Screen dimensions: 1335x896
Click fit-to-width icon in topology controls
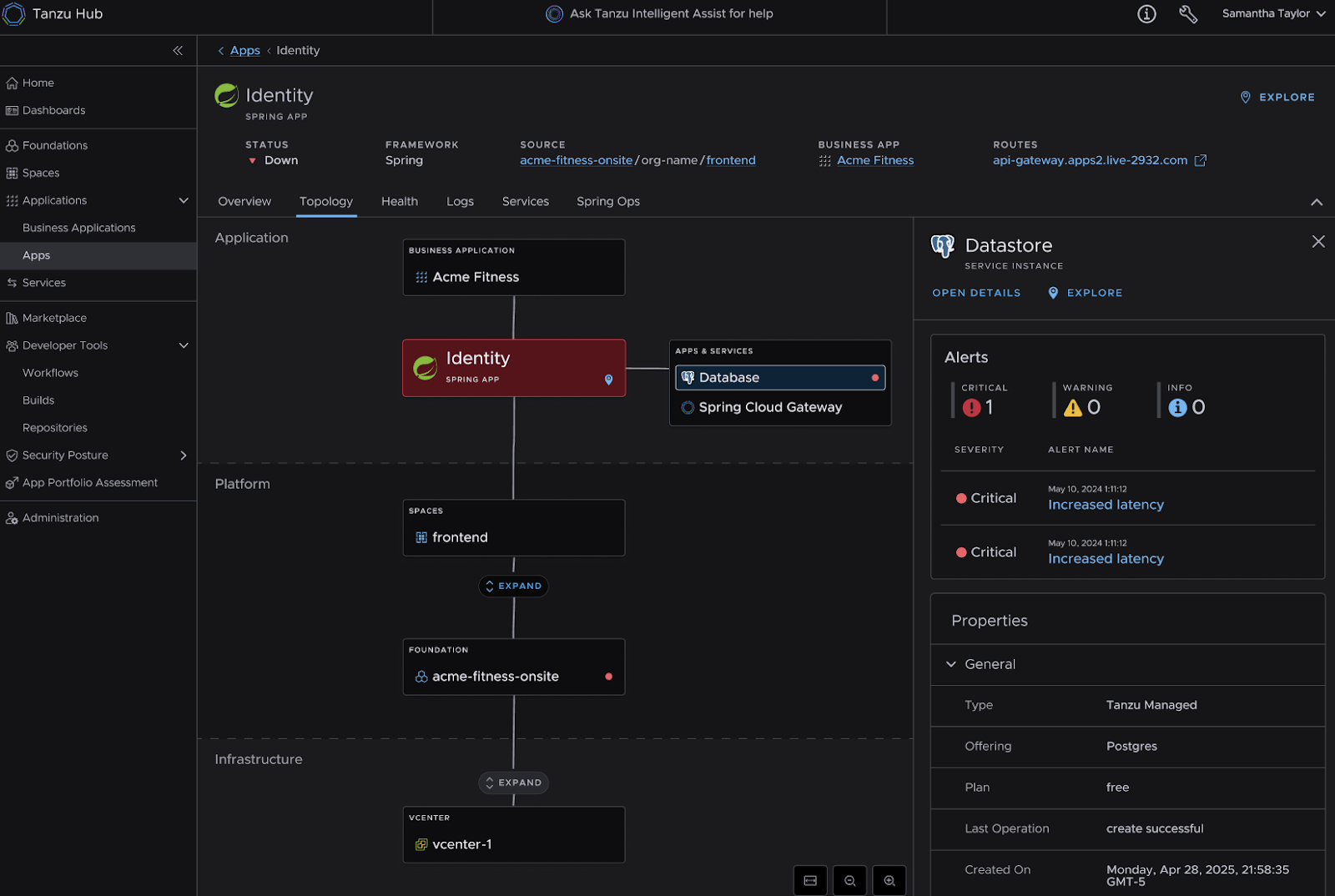click(x=810, y=880)
